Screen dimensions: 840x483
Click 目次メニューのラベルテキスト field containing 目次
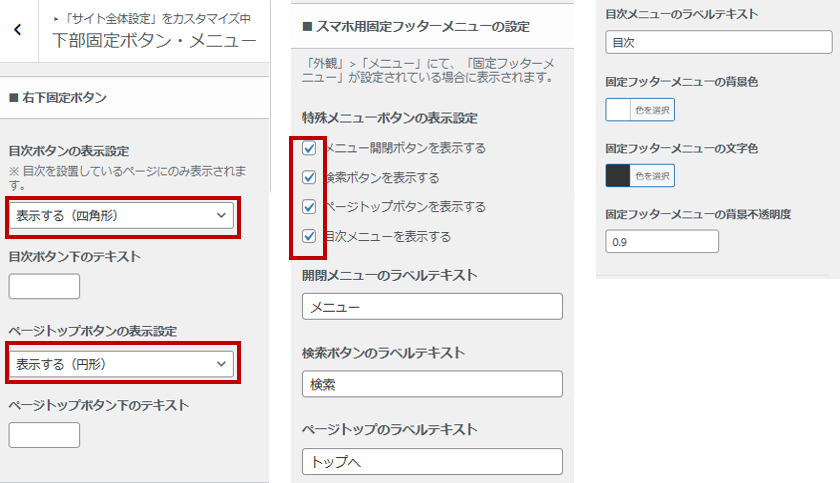[718, 44]
